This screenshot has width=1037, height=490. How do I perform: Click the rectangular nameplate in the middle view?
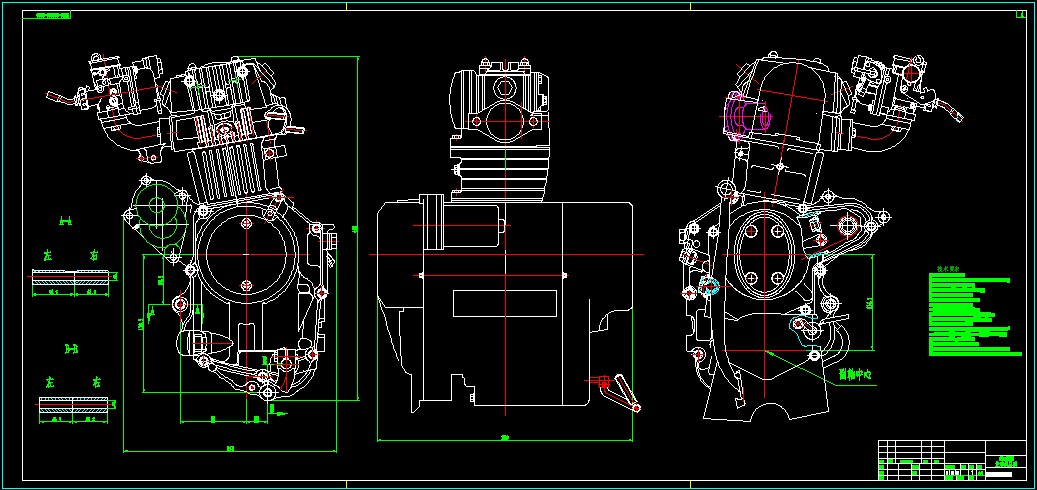[504, 303]
